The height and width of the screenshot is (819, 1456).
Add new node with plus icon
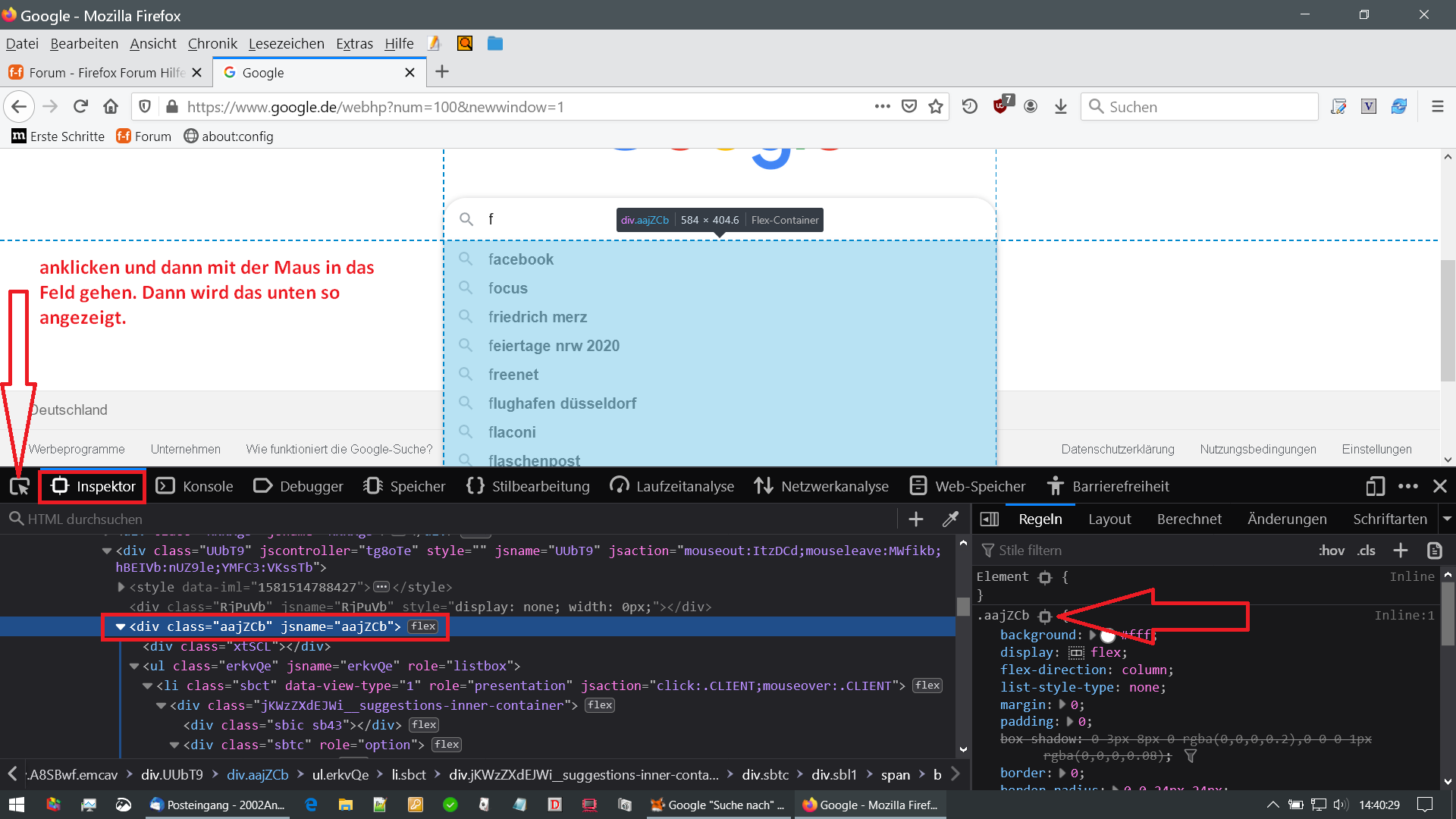(x=916, y=519)
